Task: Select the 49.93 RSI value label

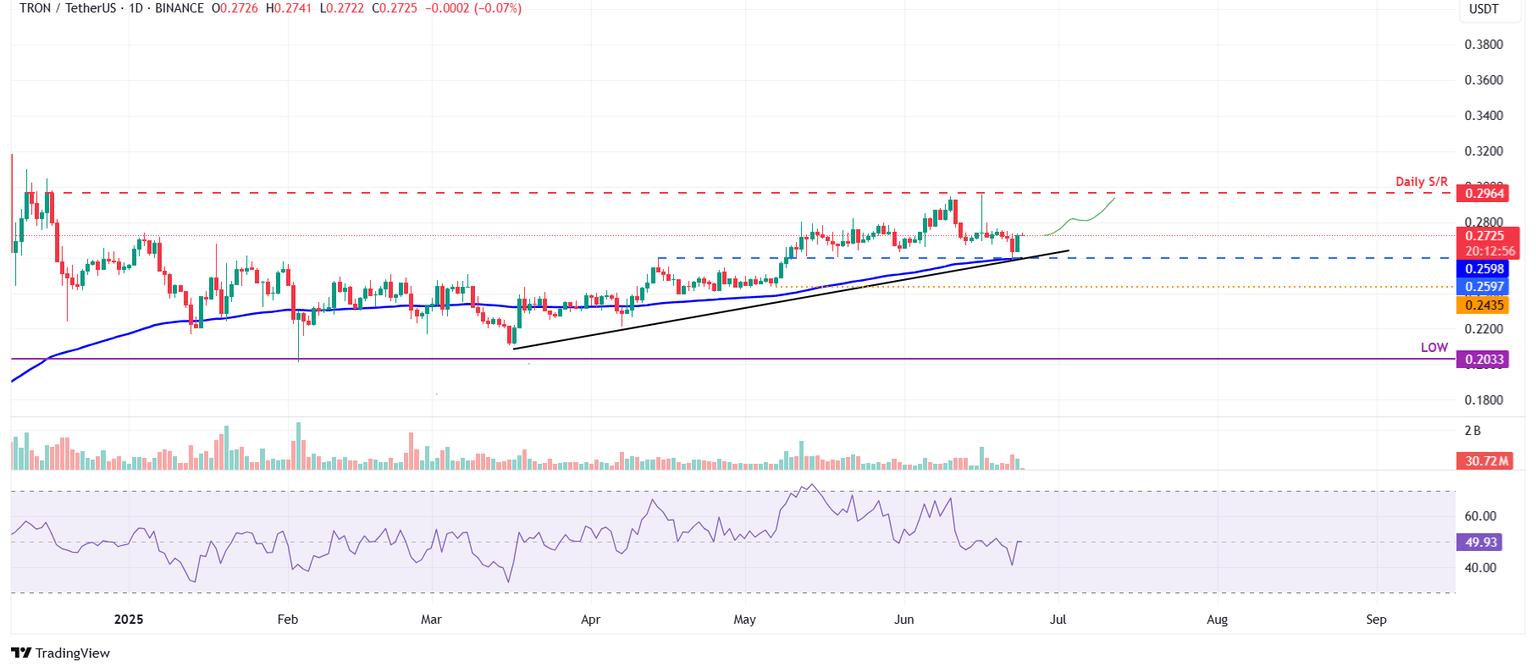Action: (1481, 541)
